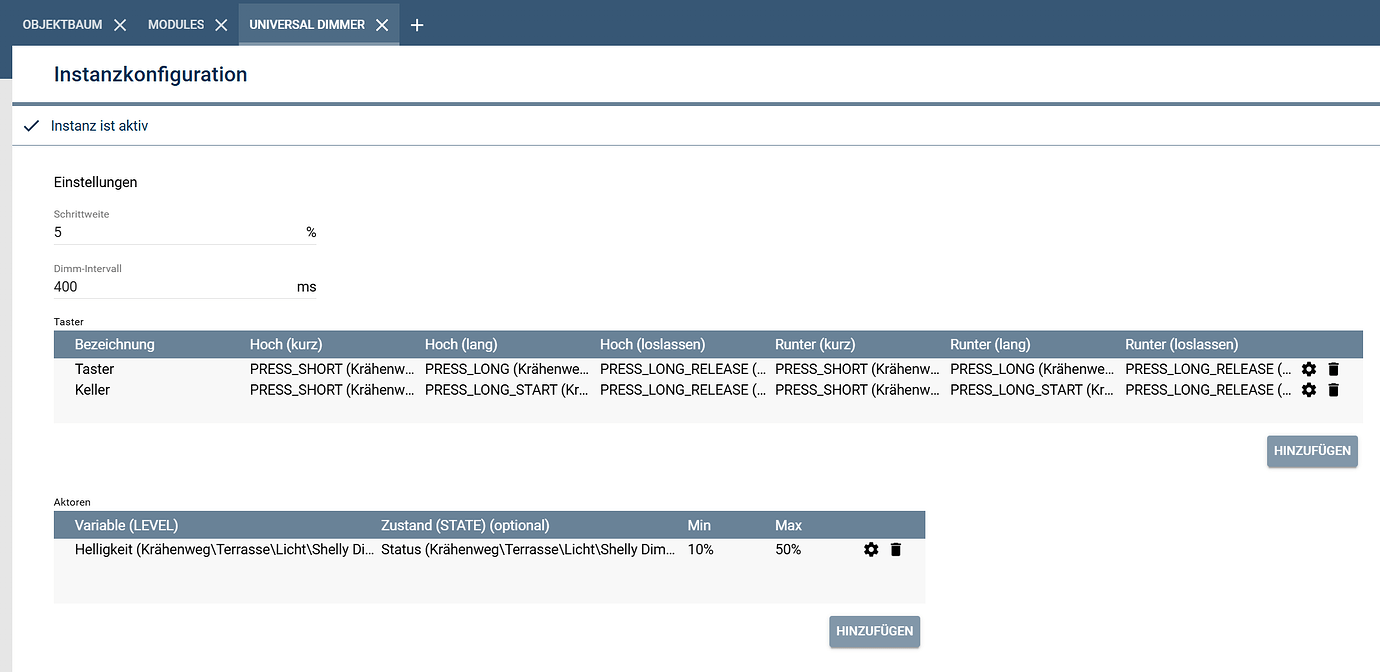Click the checkmark next to Instanz ist aktiv
1380x672 pixels.
coord(31,126)
